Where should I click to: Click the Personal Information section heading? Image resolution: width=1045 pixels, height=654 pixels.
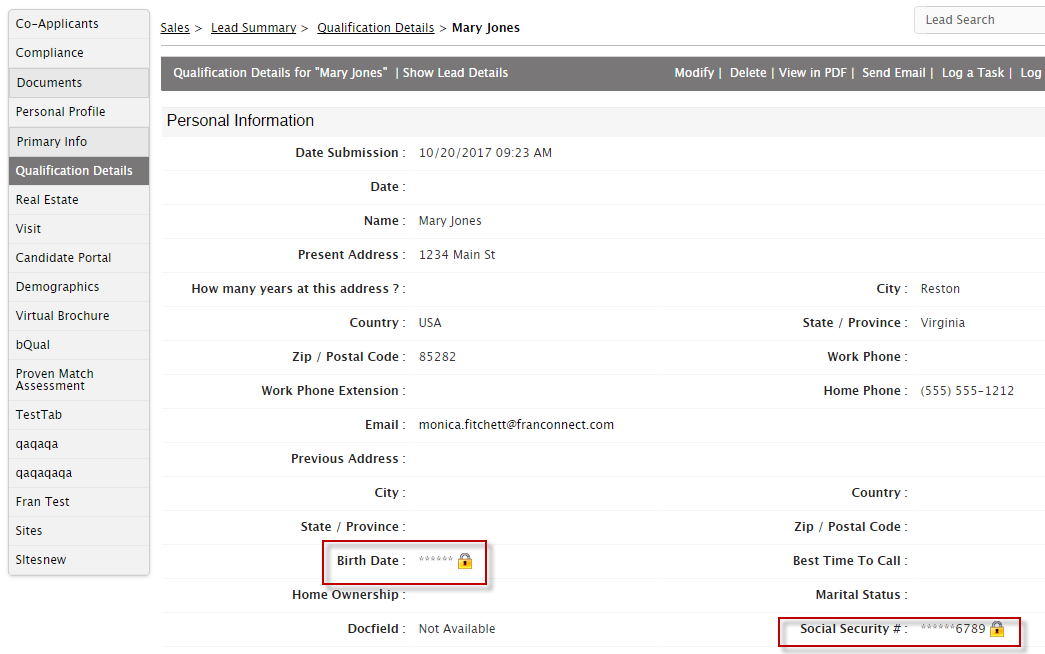pyautogui.click(x=240, y=121)
